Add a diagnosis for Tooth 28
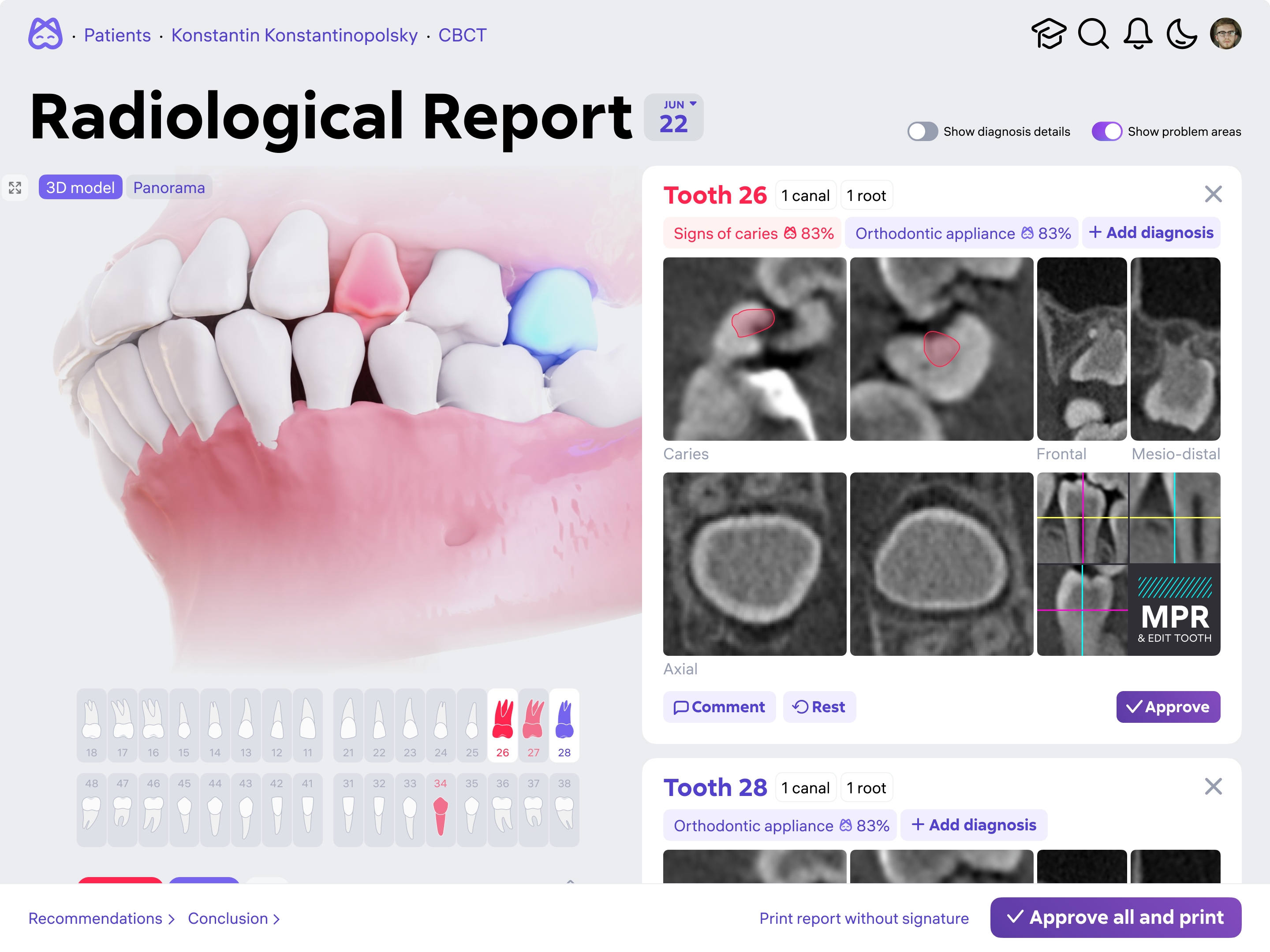Screen dimensions: 1270x952 point(974,825)
